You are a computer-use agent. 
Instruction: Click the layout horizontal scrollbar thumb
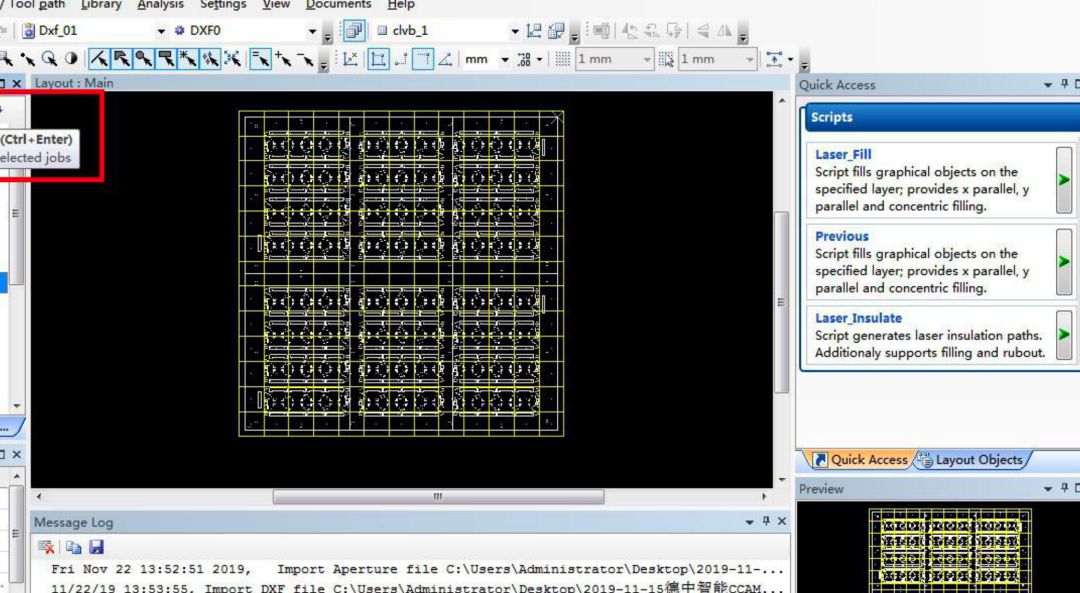(439, 497)
